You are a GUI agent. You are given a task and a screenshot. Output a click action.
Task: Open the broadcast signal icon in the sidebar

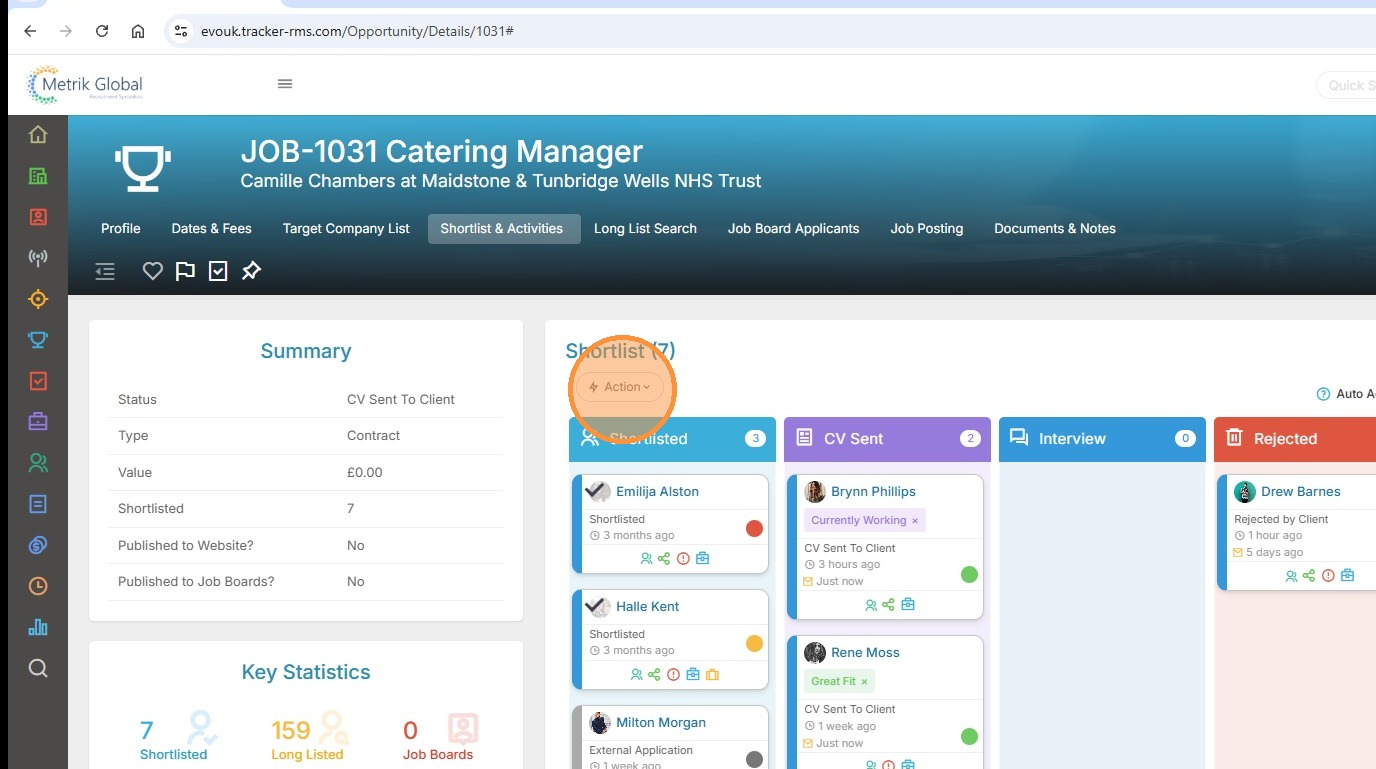tap(38, 258)
